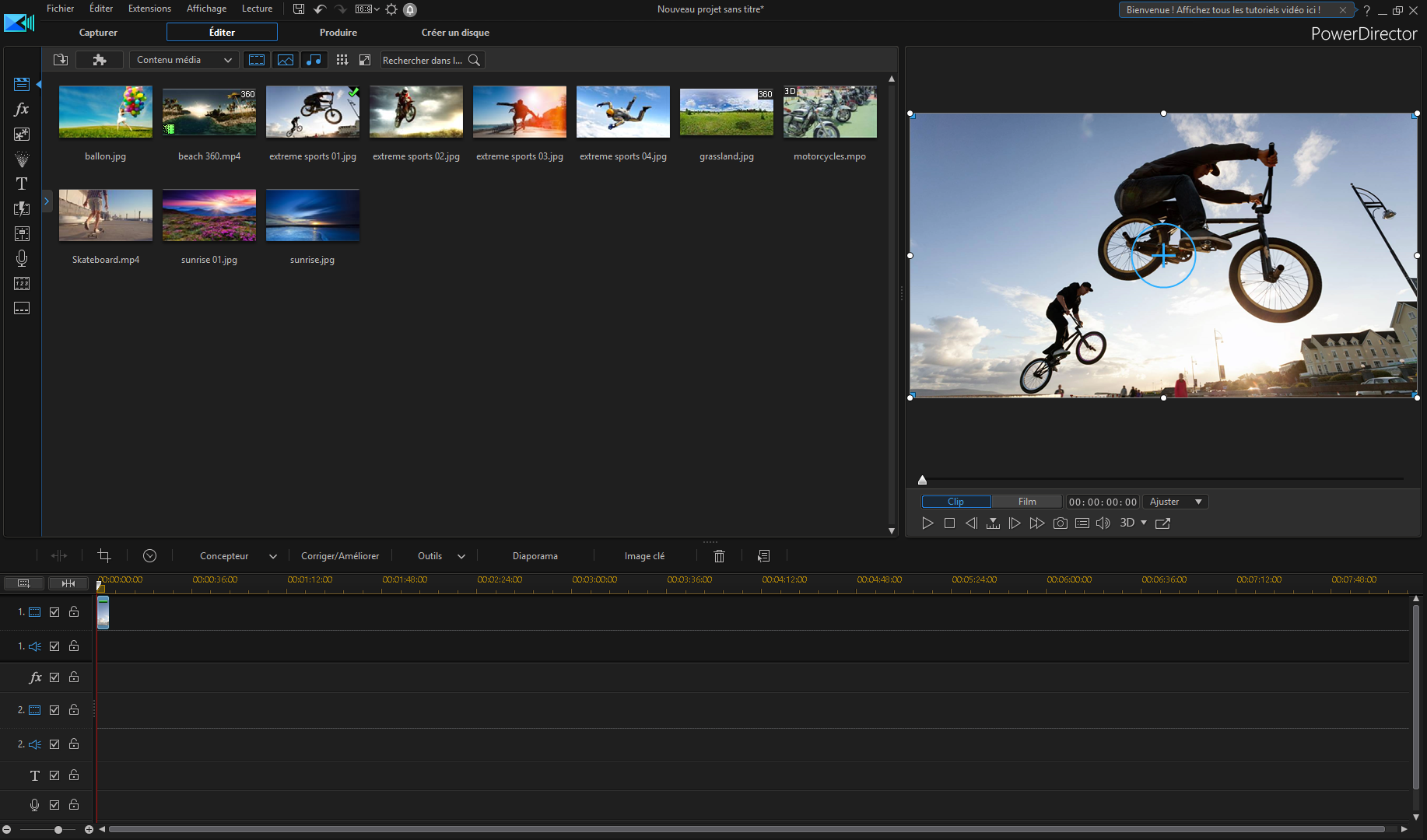This screenshot has width=1427, height=840.
Task: Stop the preview playback
Action: tap(949, 523)
